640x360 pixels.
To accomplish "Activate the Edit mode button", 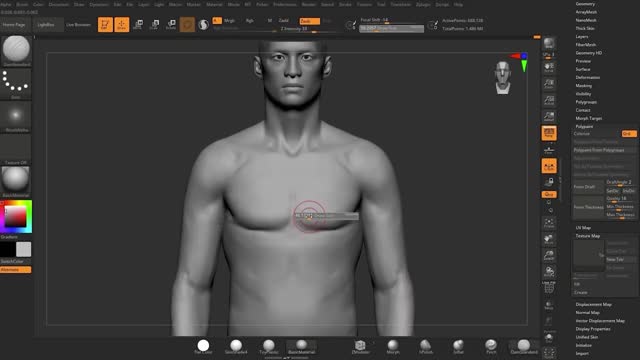I will (105, 24).
